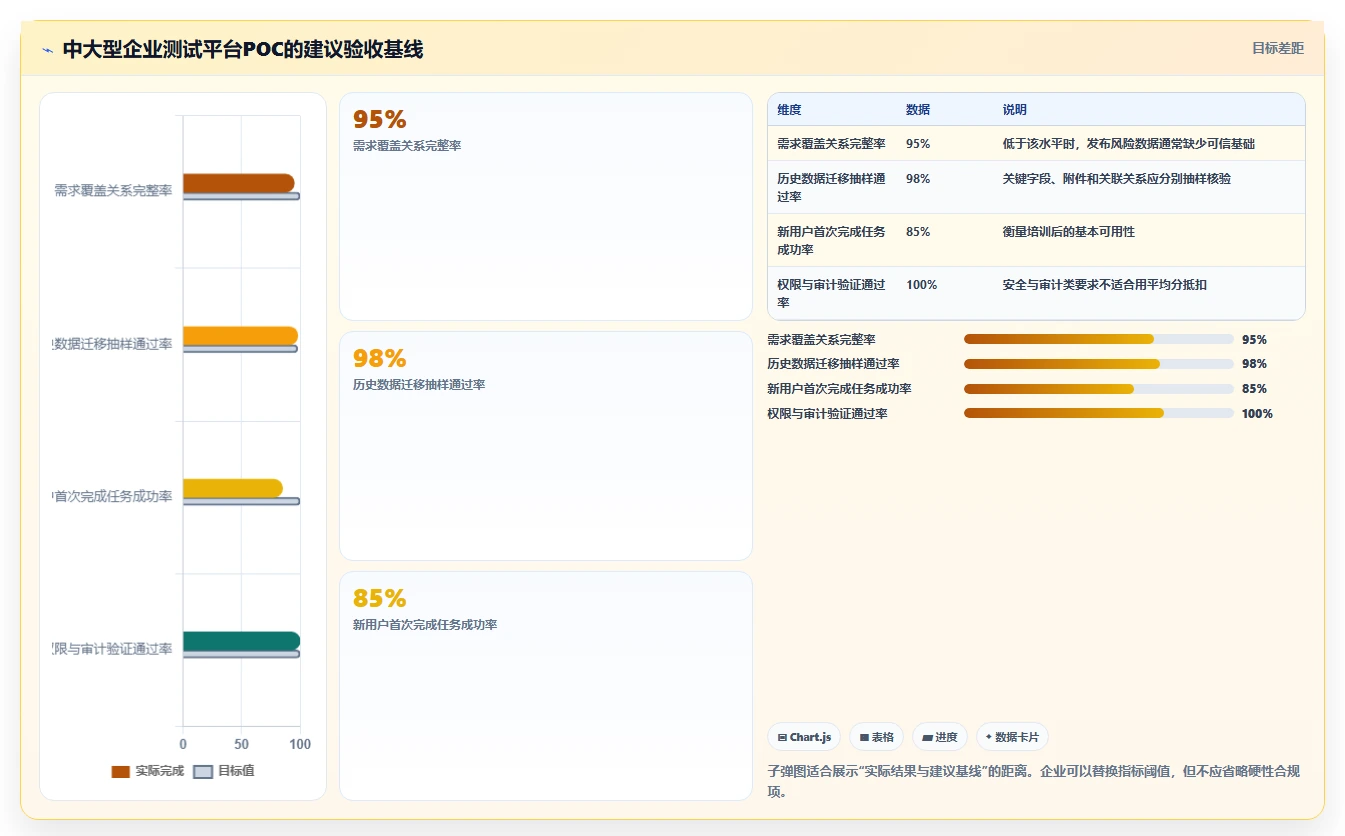1345x836 pixels.
Task: Click the table note 安全与审计类要求不适合用平均分抵扣
Action: click(1104, 285)
